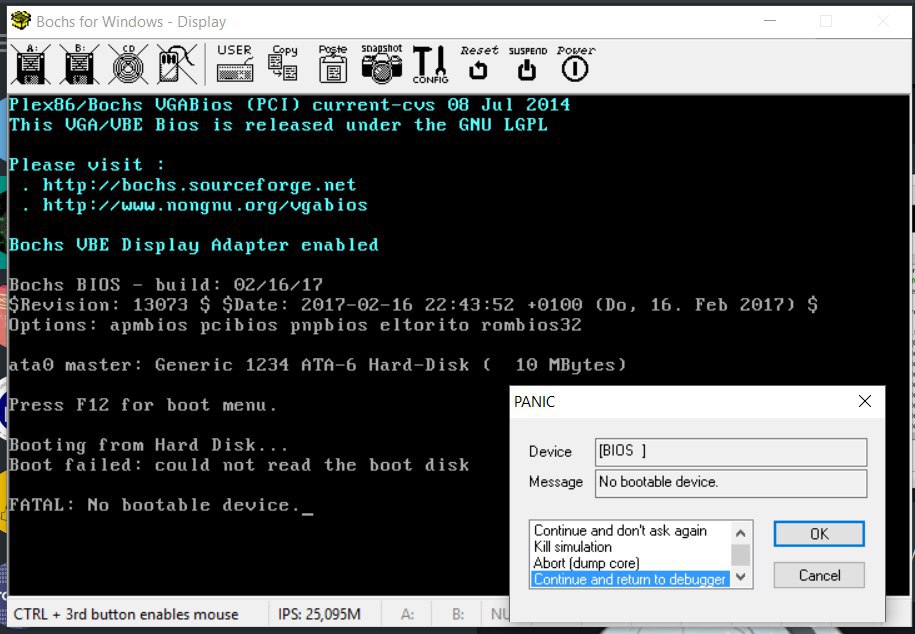The height and width of the screenshot is (634, 915).
Task: Click the Device field showing [BIOS ]
Action: pos(731,452)
